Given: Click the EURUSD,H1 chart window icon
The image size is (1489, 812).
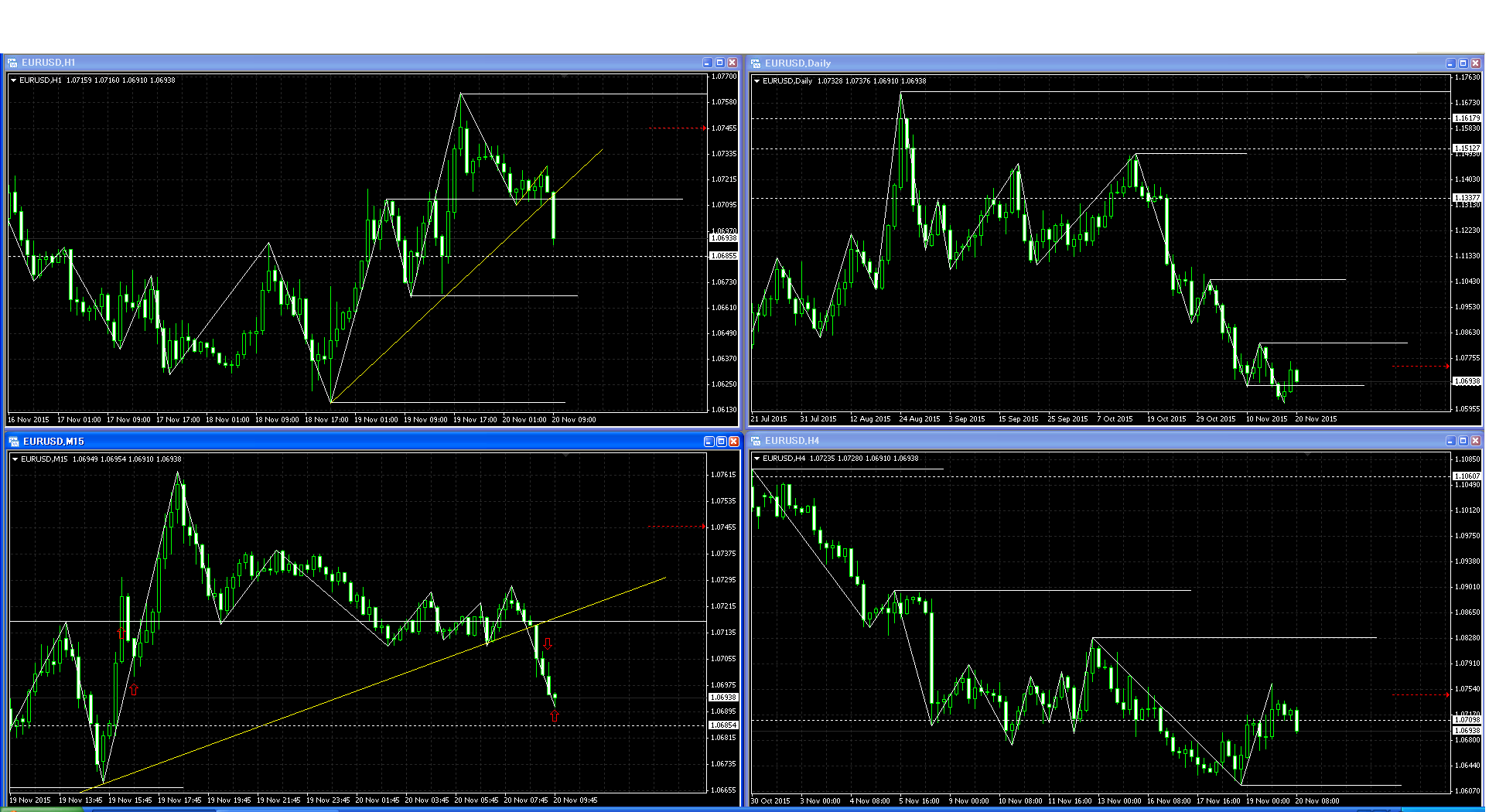Looking at the screenshot, I should (12, 63).
